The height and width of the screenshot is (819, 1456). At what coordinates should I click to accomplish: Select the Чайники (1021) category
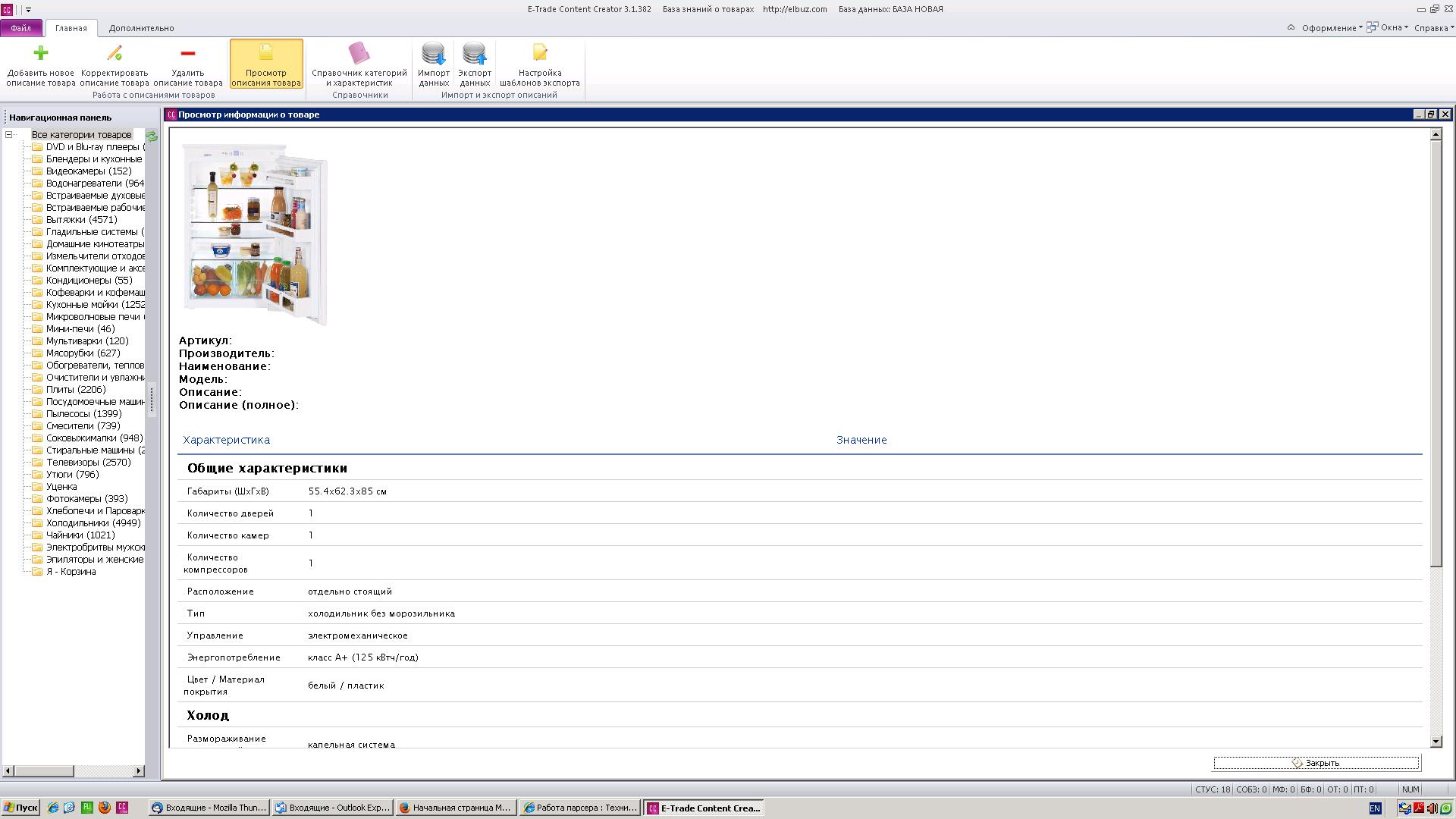(x=80, y=535)
